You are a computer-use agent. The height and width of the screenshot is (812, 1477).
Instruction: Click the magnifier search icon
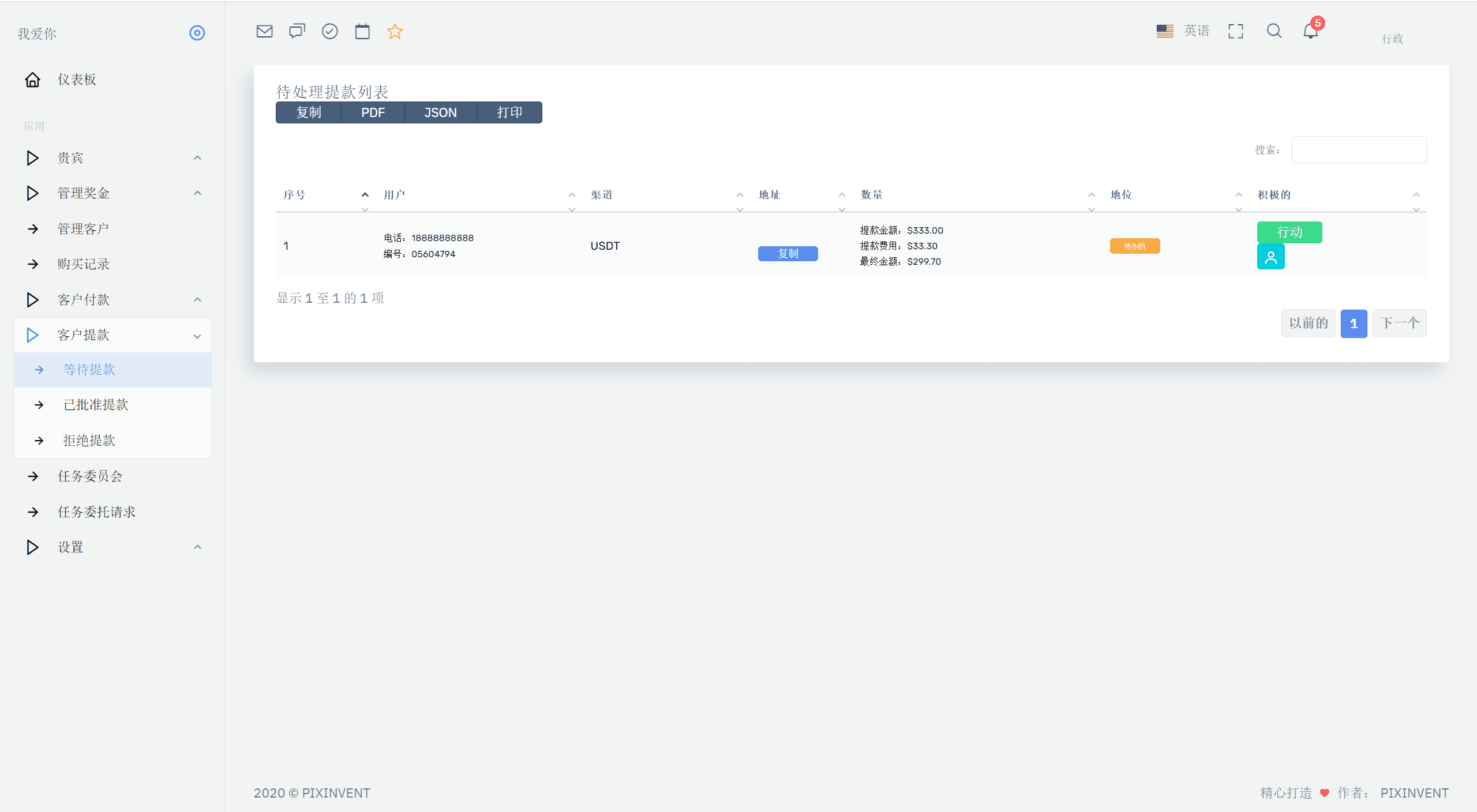pyautogui.click(x=1274, y=31)
